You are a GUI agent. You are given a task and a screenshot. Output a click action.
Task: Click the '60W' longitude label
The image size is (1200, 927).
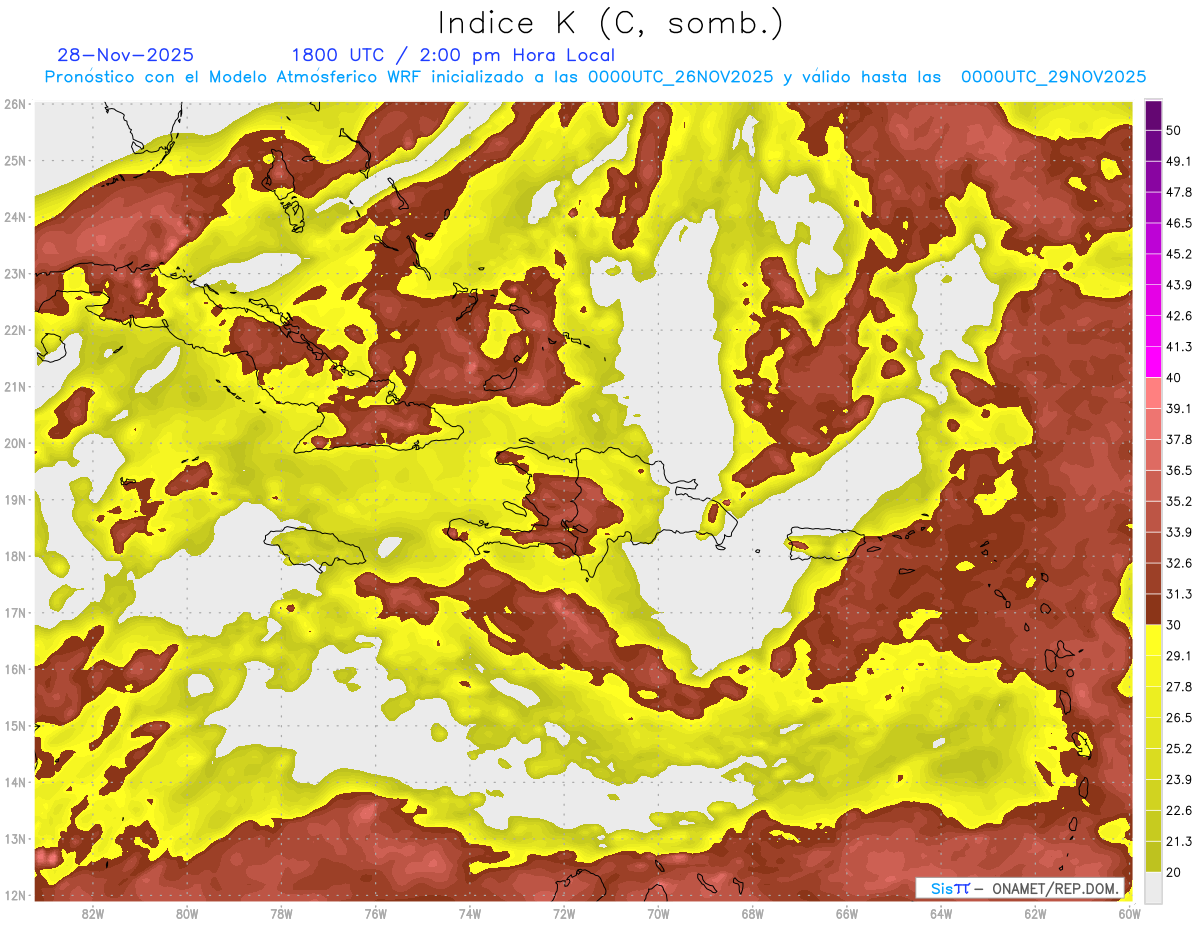pyautogui.click(x=1130, y=913)
